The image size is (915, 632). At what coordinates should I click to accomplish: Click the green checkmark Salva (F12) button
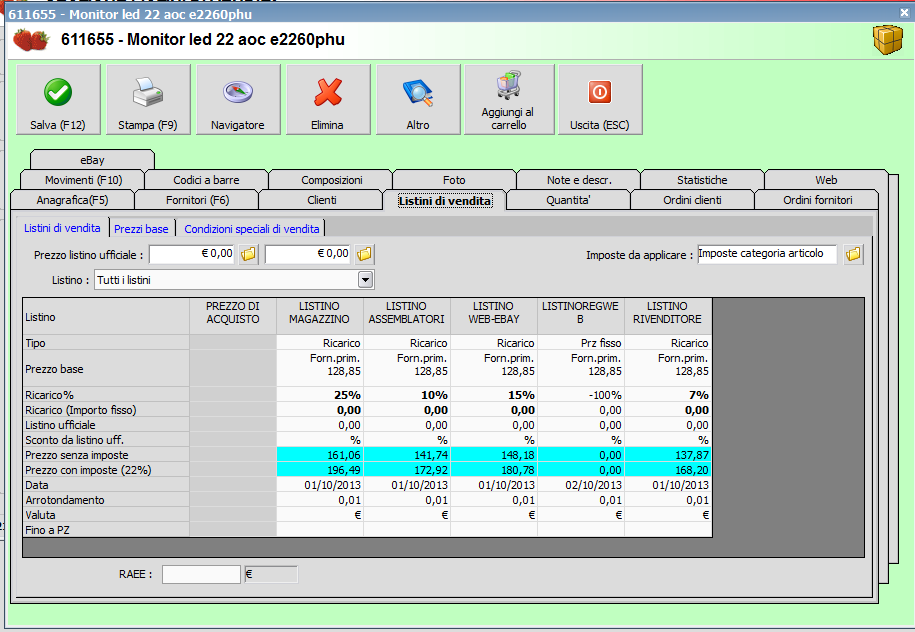58,100
